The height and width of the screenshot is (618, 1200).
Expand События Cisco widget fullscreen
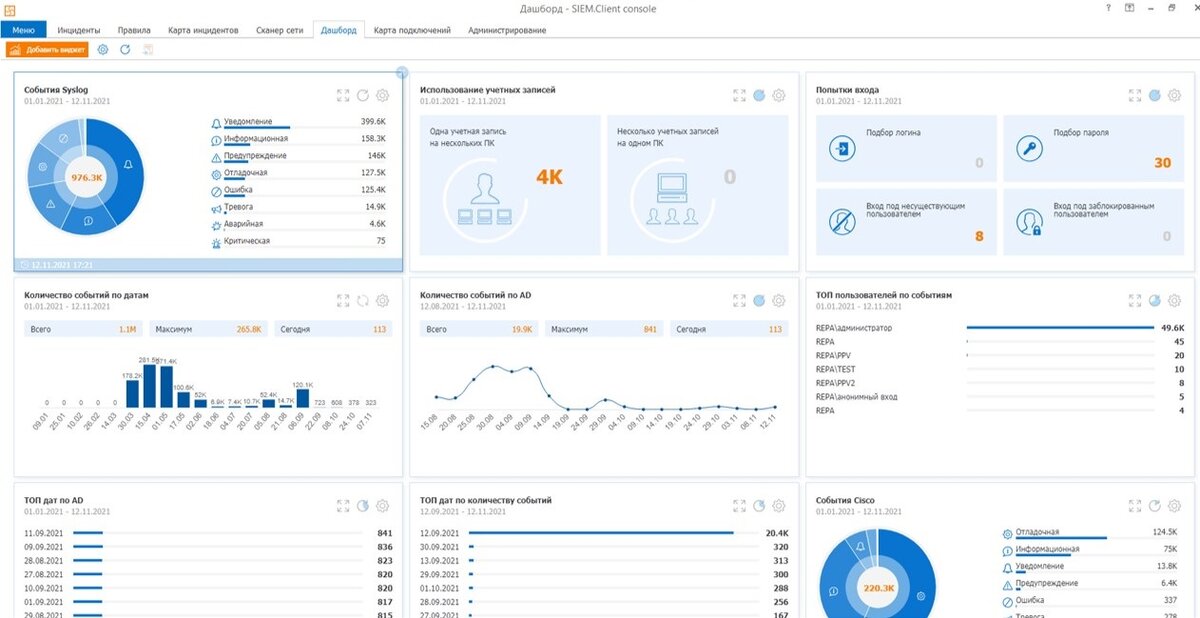click(x=1135, y=505)
